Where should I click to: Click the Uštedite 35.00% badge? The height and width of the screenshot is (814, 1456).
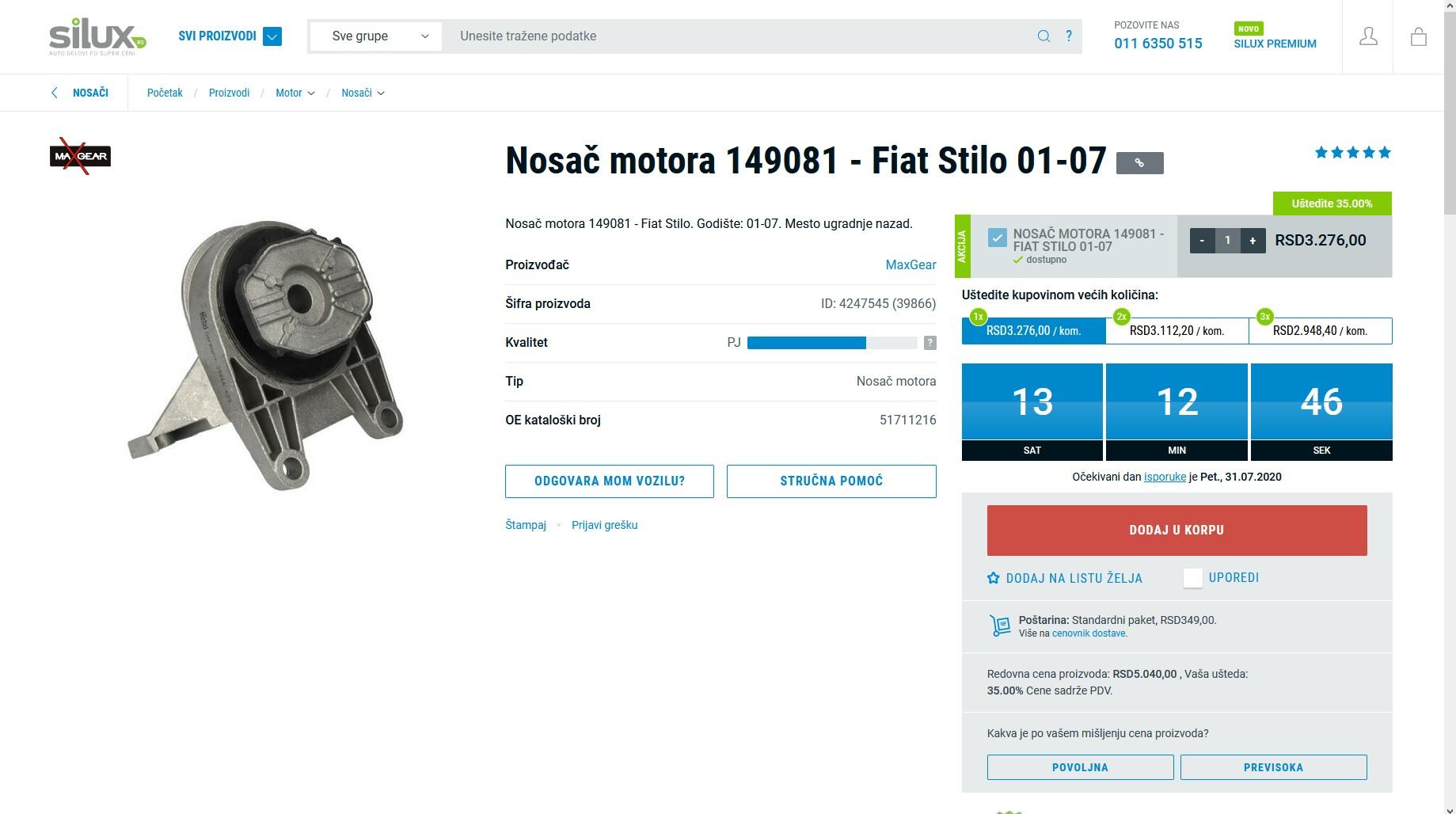[1332, 203]
